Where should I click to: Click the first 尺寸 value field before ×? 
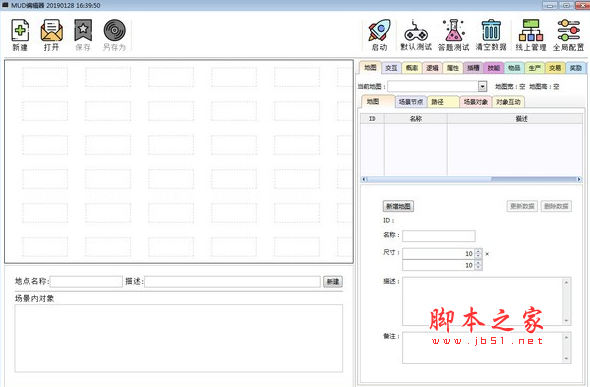438,253
